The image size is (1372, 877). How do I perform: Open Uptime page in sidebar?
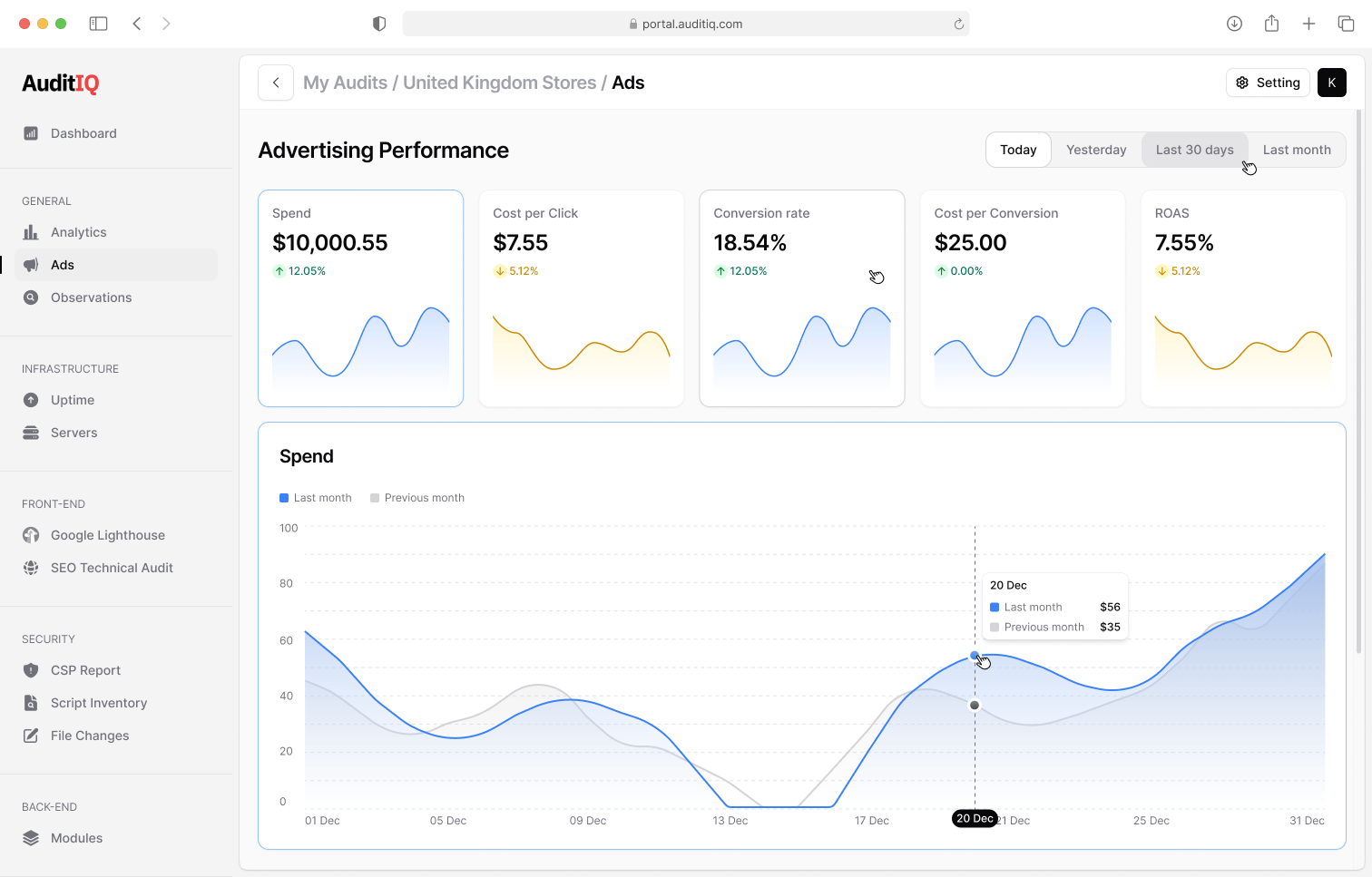pyautogui.click(x=116, y=400)
